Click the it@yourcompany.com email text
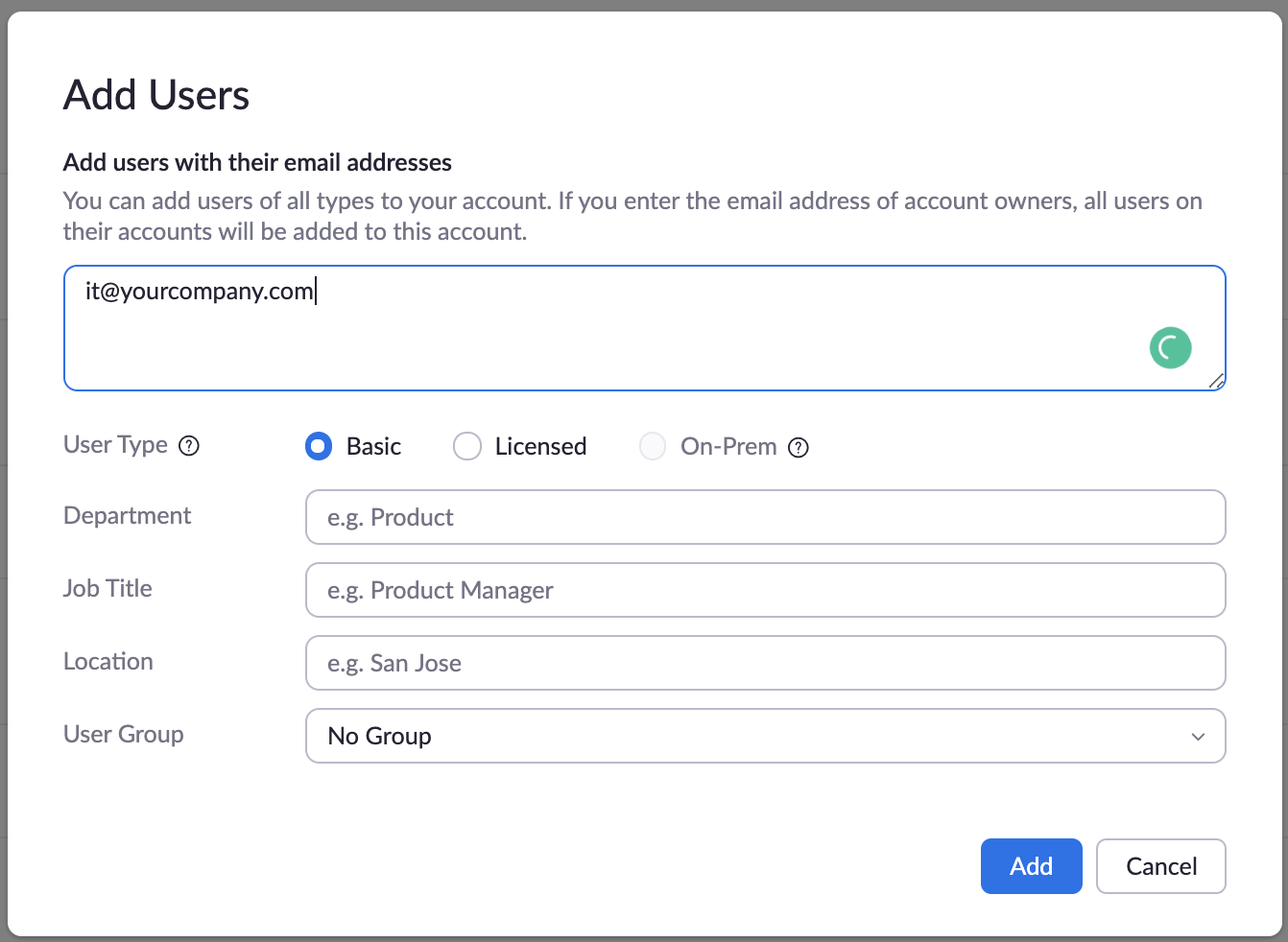Screen dimensions: 1288x942 (199, 291)
